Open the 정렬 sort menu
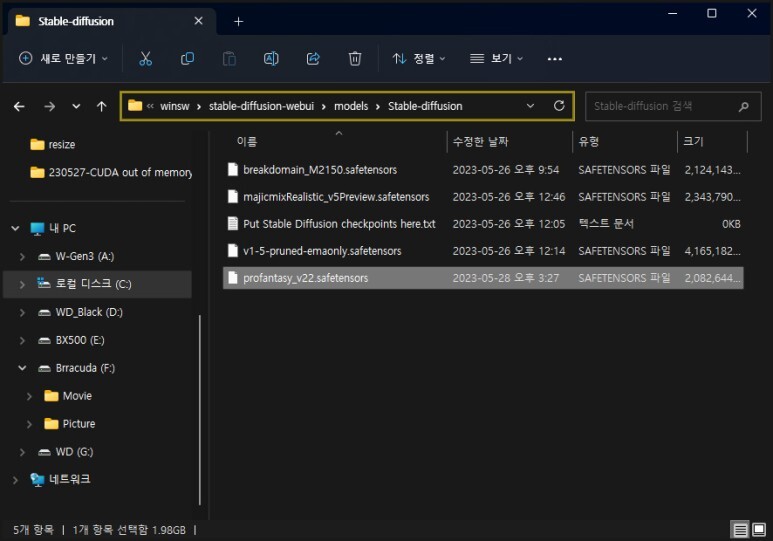 (x=419, y=59)
